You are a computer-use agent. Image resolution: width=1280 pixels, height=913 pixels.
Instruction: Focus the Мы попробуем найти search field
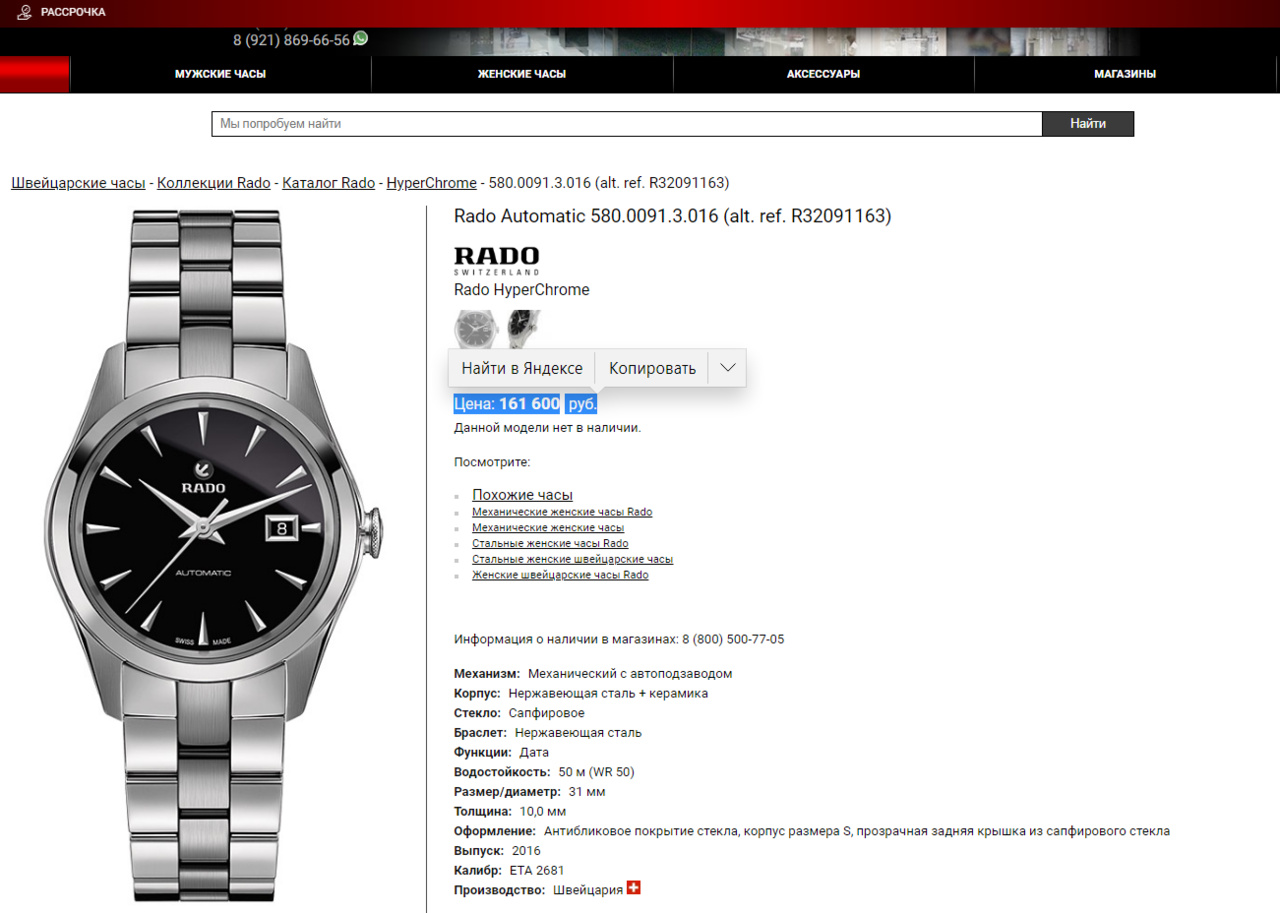pos(627,124)
